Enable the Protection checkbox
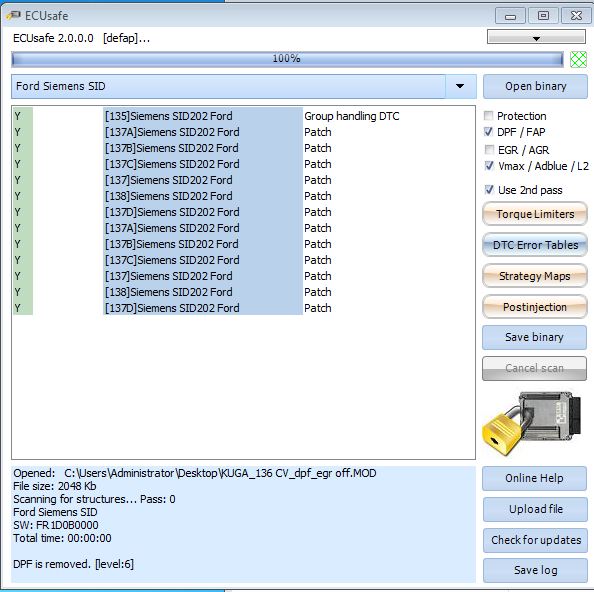 [489, 116]
